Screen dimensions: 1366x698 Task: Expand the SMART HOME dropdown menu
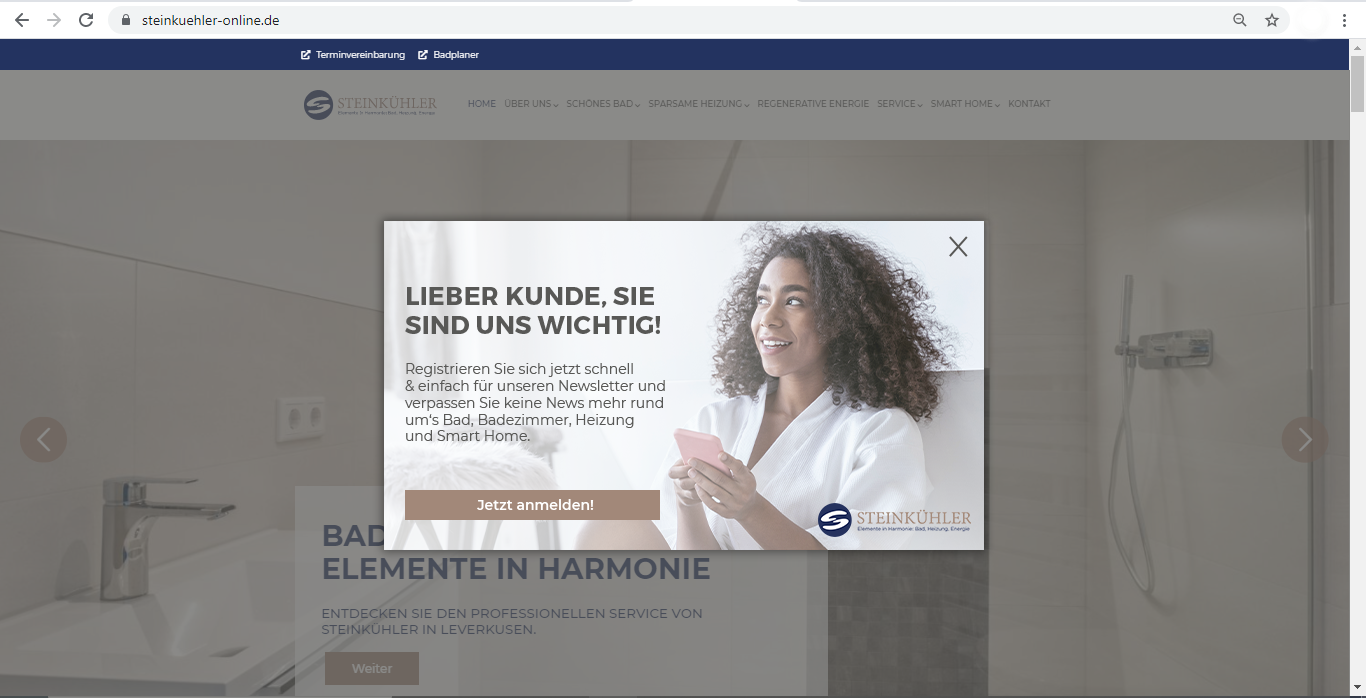point(965,104)
